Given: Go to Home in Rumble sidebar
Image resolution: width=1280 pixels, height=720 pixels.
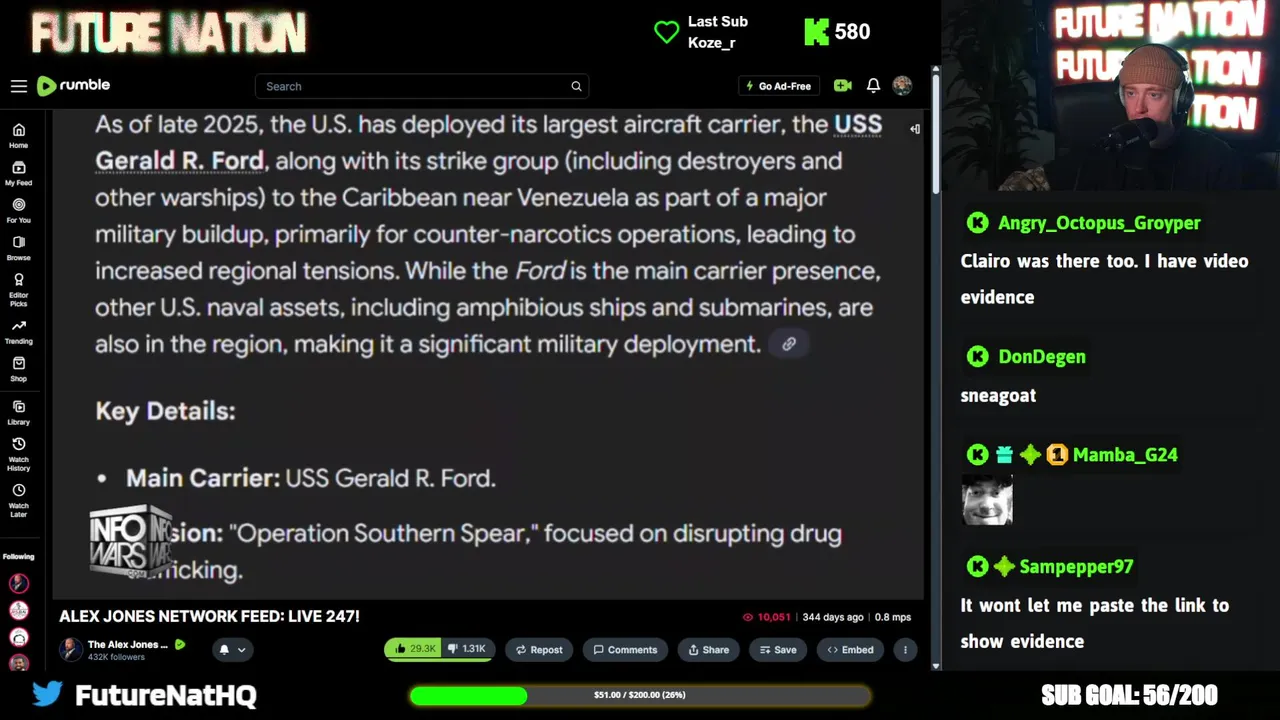Looking at the screenshot, I should pos(18,135).
